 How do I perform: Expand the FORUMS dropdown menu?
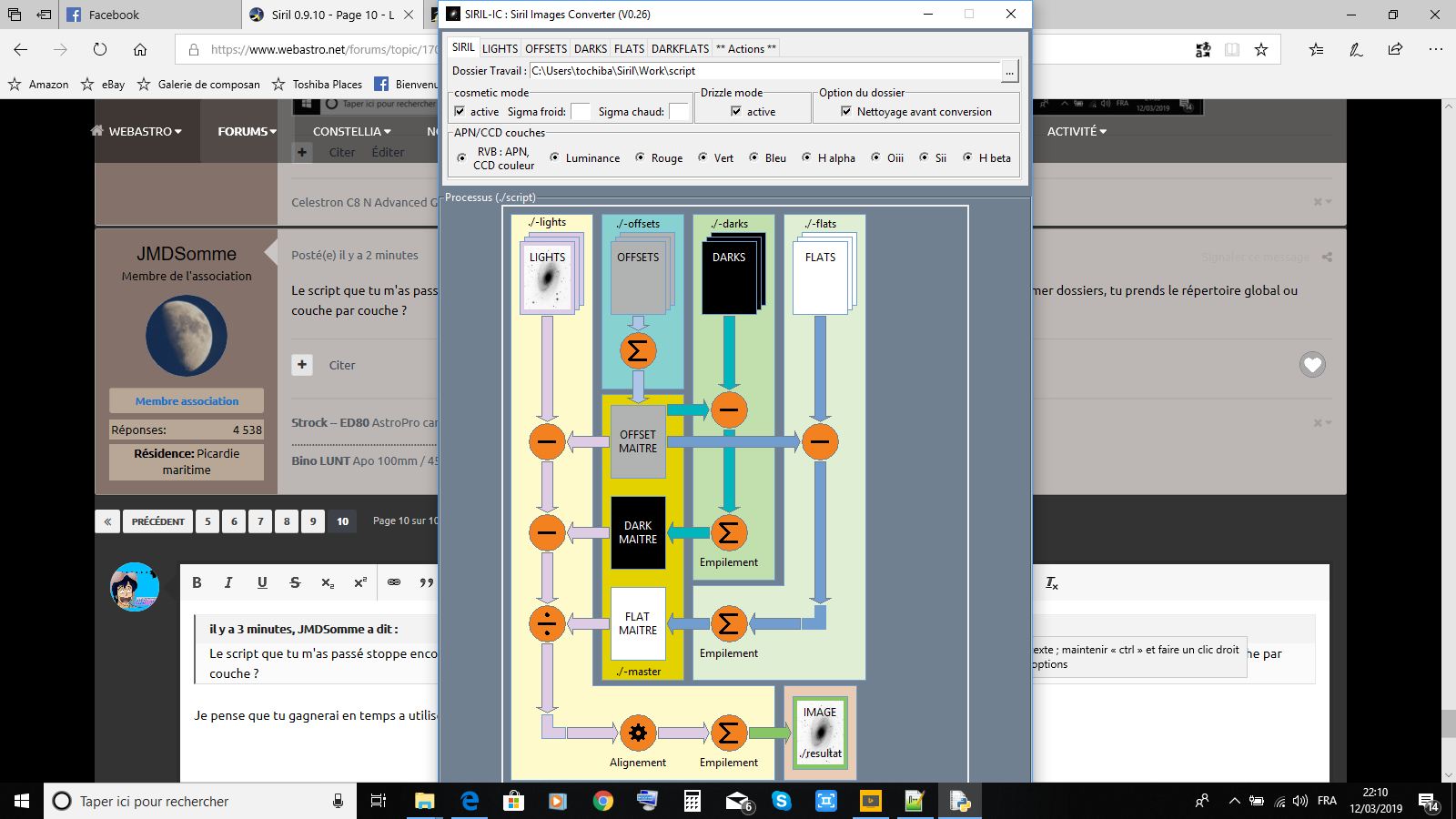click(x=247, y=131)
